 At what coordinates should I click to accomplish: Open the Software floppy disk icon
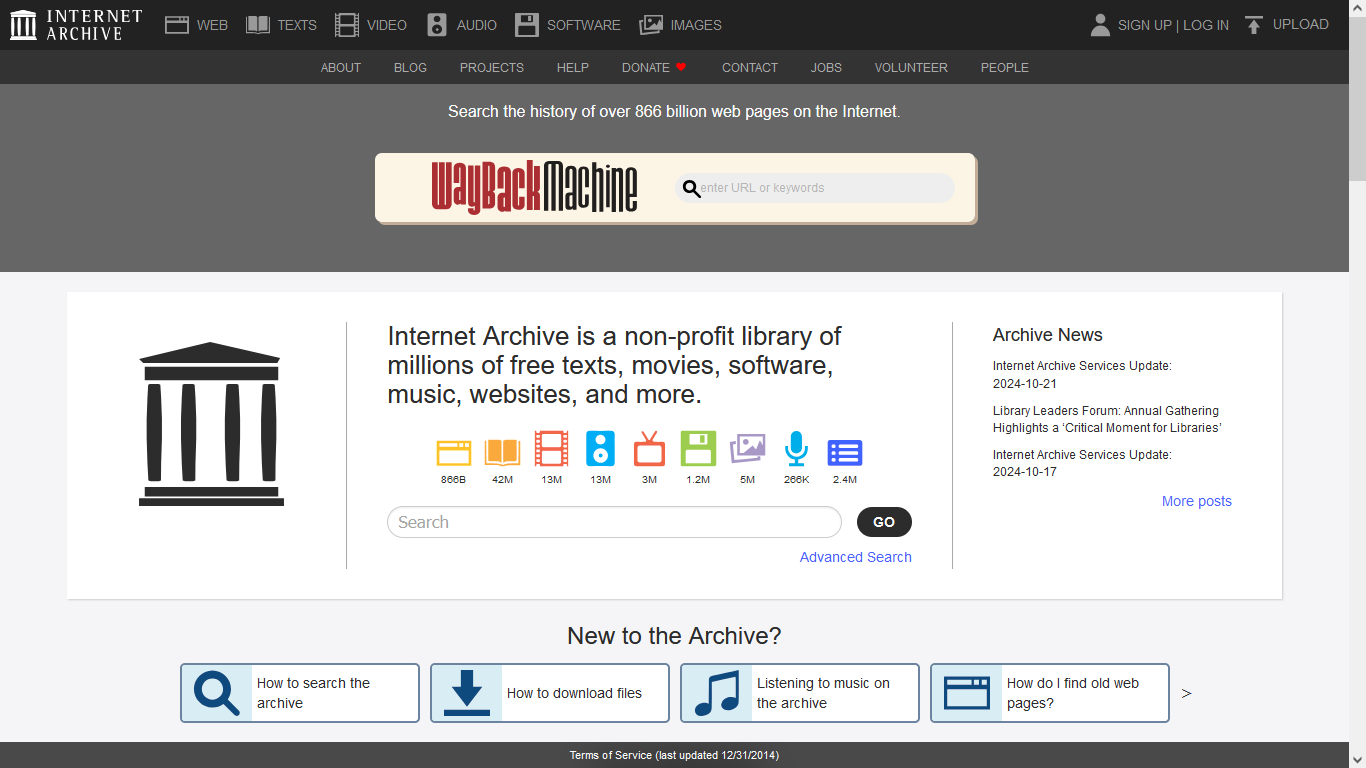527,25
